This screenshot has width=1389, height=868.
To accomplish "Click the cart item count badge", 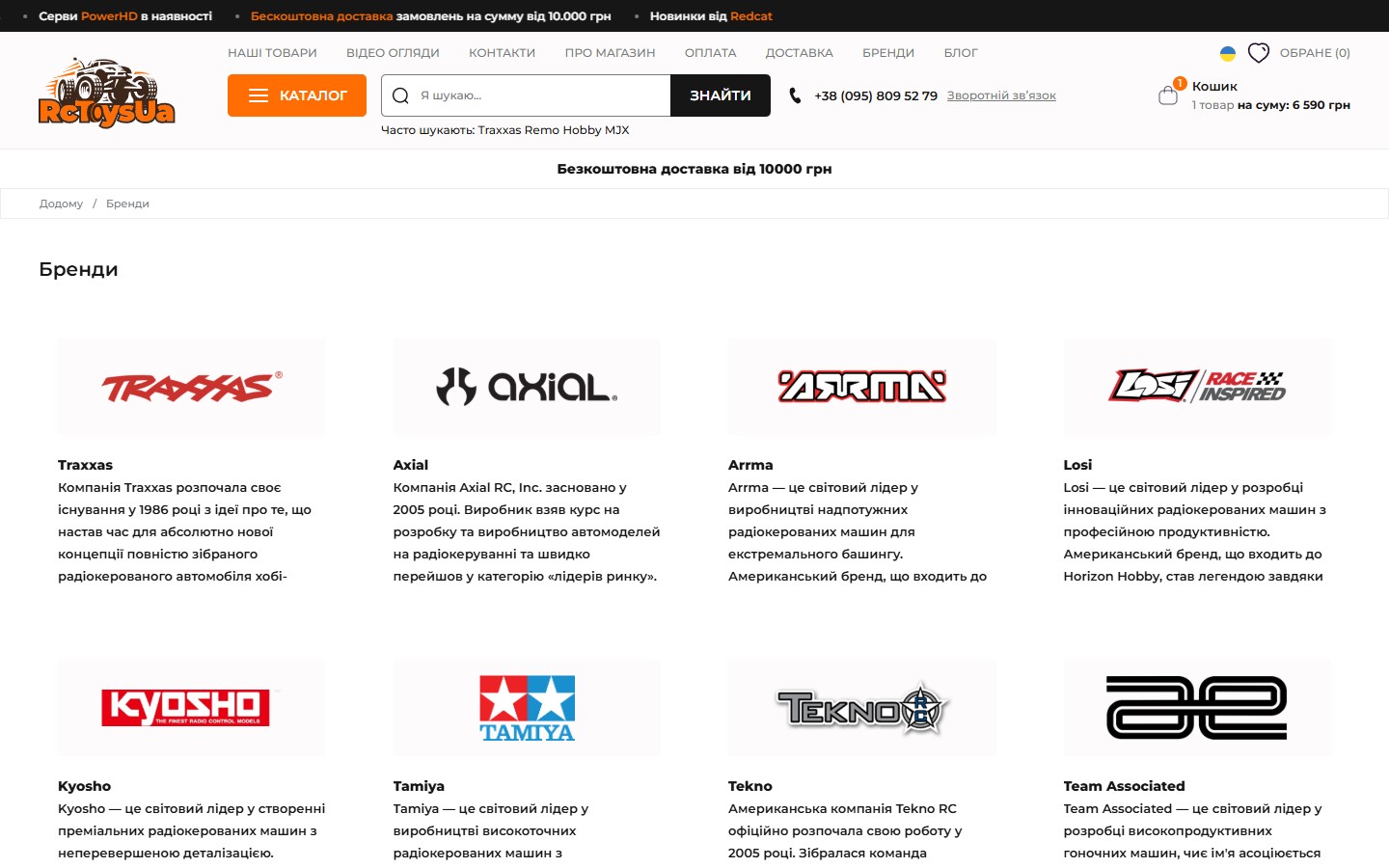I will 1180,84.
